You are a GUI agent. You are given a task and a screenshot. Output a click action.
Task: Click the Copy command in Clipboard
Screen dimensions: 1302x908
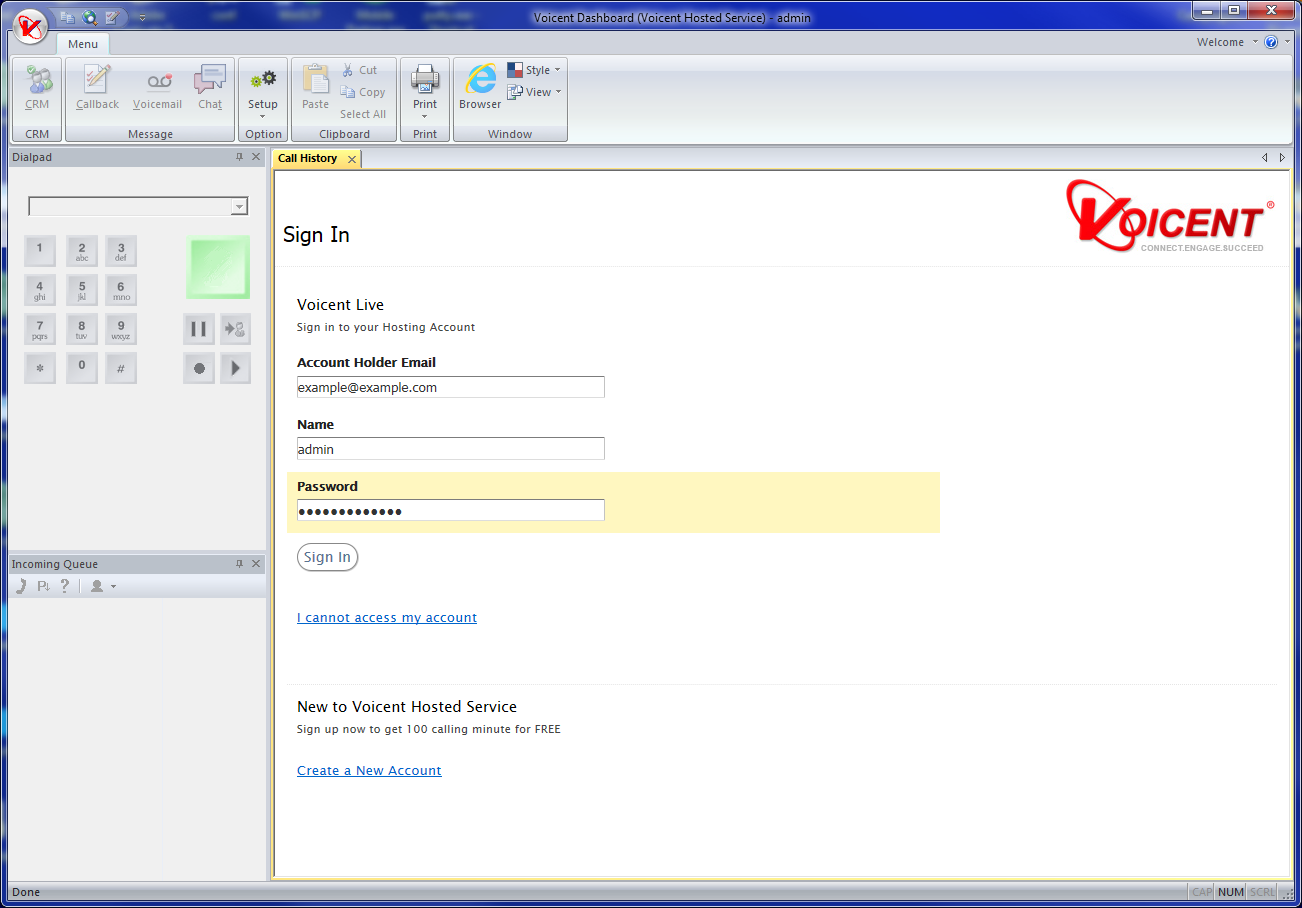(x=362, y=92)
